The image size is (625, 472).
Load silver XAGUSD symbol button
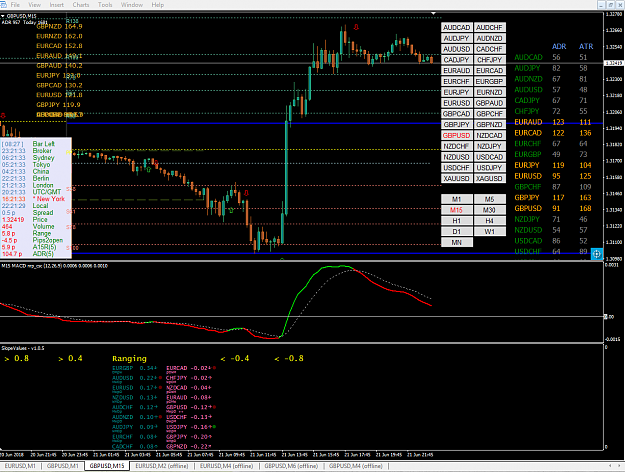pyautogui.click(x=489, y=179)
